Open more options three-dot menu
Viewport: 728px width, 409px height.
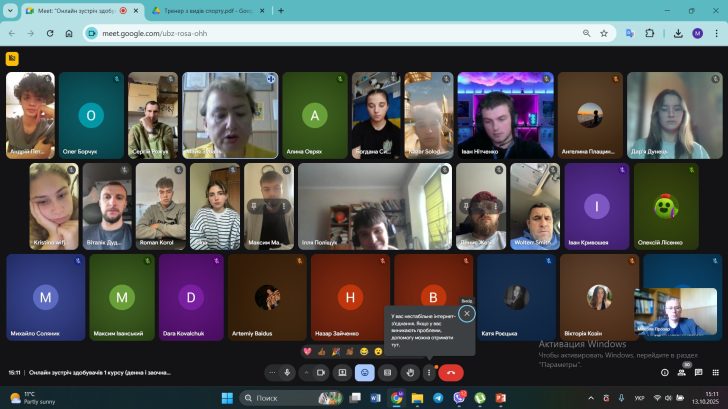pyautogui.click(x=429, y=372)
